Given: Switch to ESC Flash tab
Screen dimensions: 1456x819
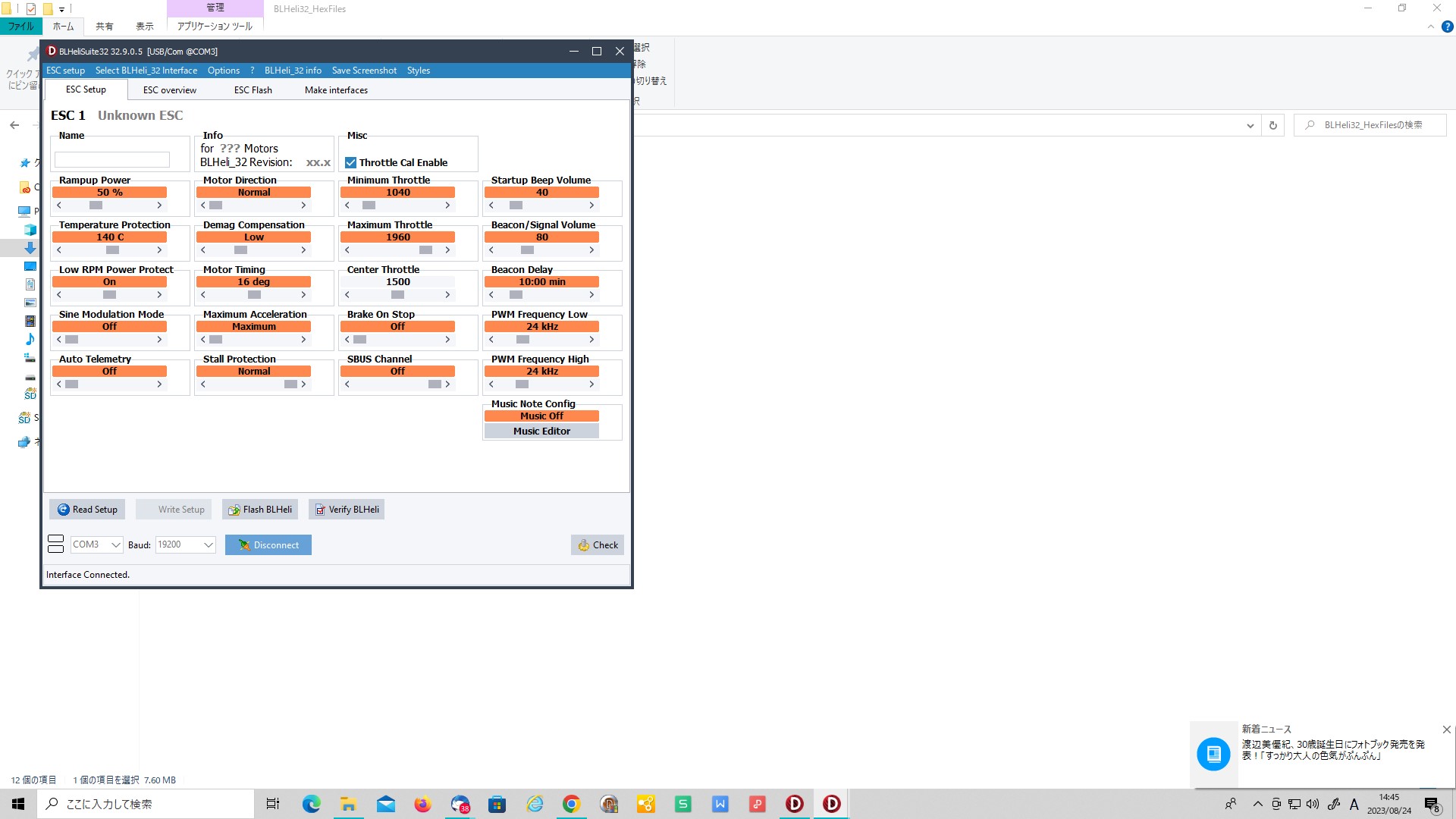Looking at the screenshot, I should 253,90.
